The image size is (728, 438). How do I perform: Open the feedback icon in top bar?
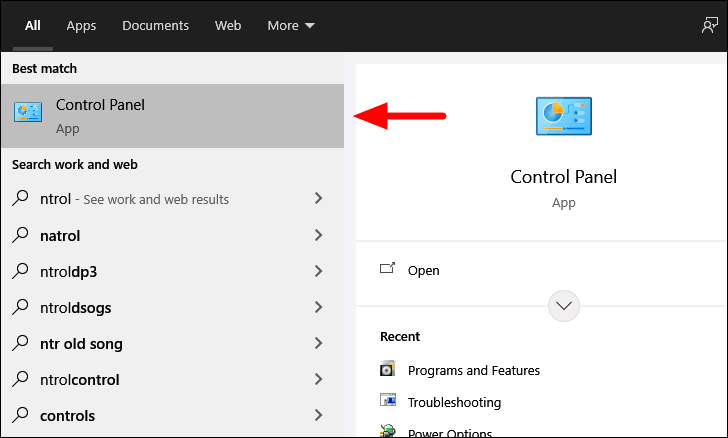tap(709, 25)
